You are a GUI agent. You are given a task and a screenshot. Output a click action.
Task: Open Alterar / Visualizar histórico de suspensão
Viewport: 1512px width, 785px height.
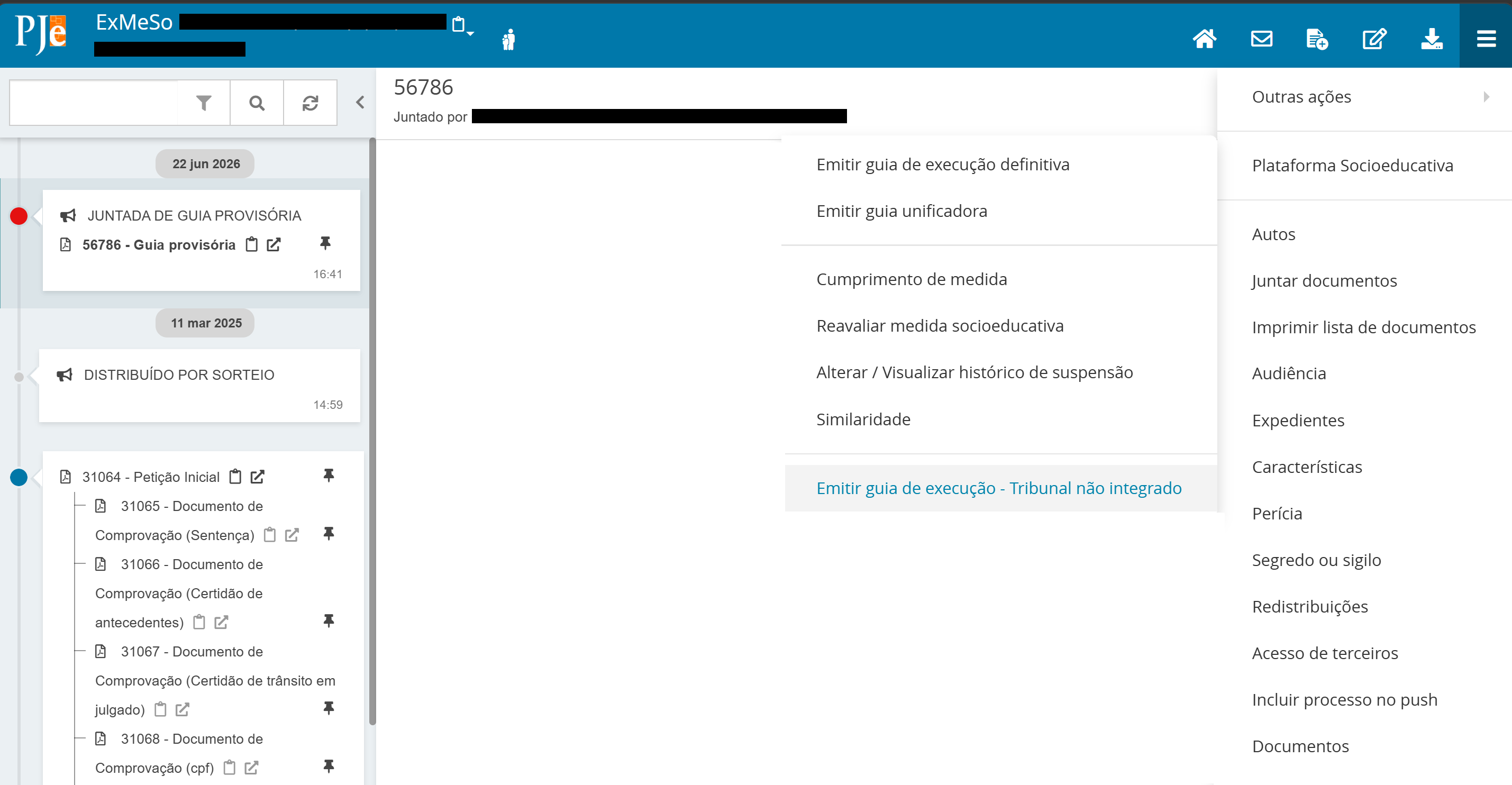click(x=974, y=372)
